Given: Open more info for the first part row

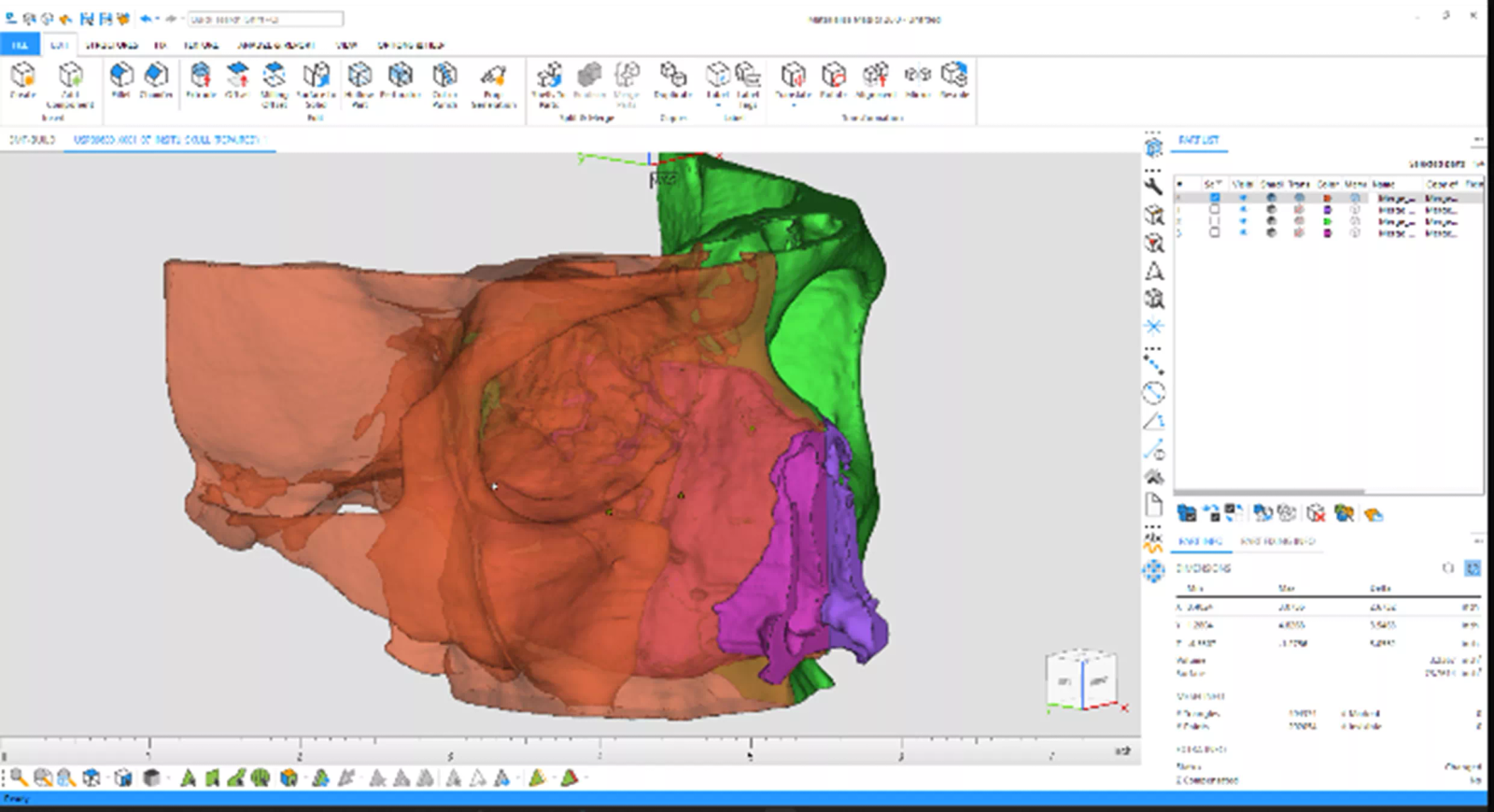Looking at the screenshot, I should [x=1355, y=198].
